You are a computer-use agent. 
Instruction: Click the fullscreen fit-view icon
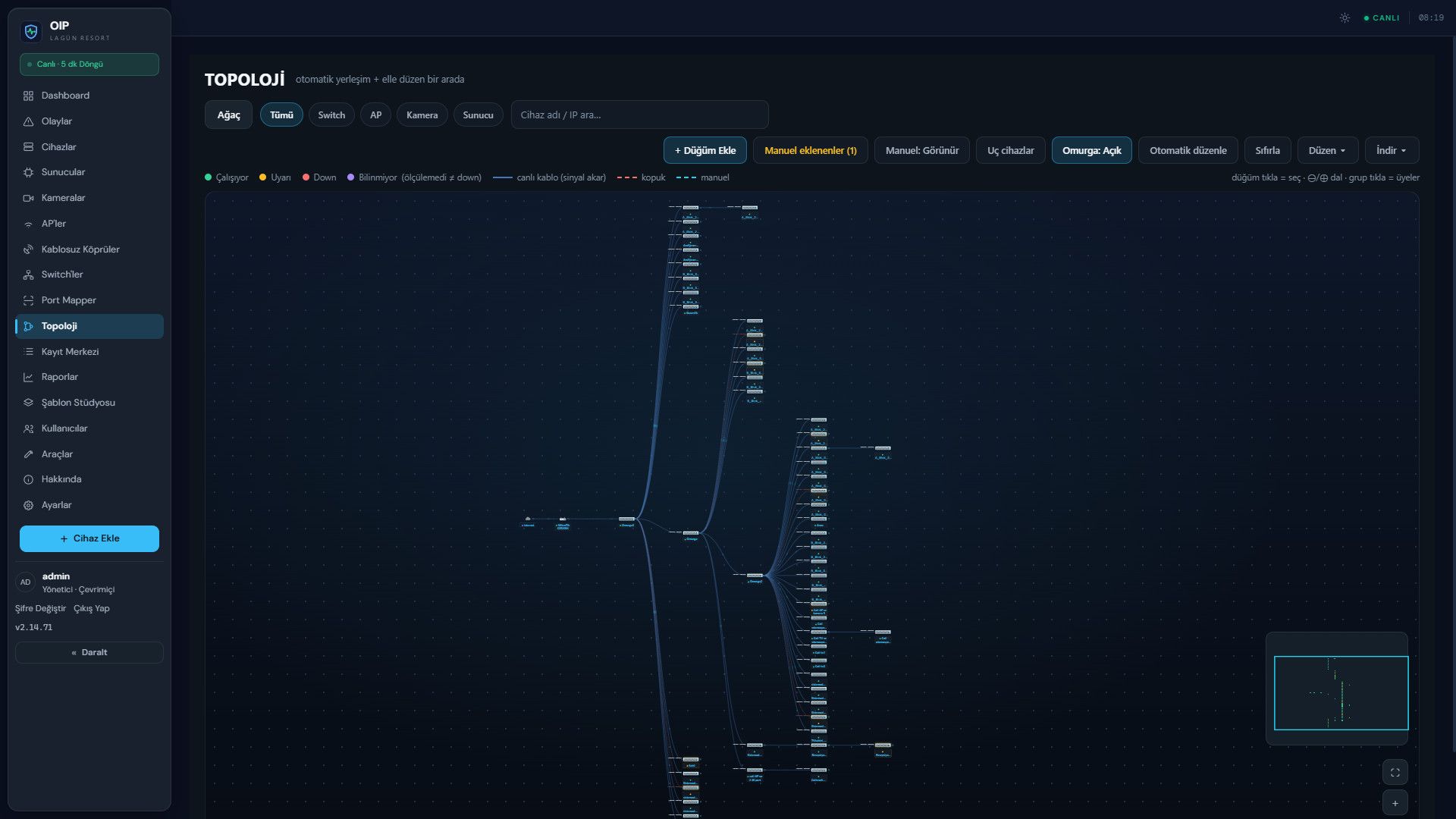[x=1395, y=772]
